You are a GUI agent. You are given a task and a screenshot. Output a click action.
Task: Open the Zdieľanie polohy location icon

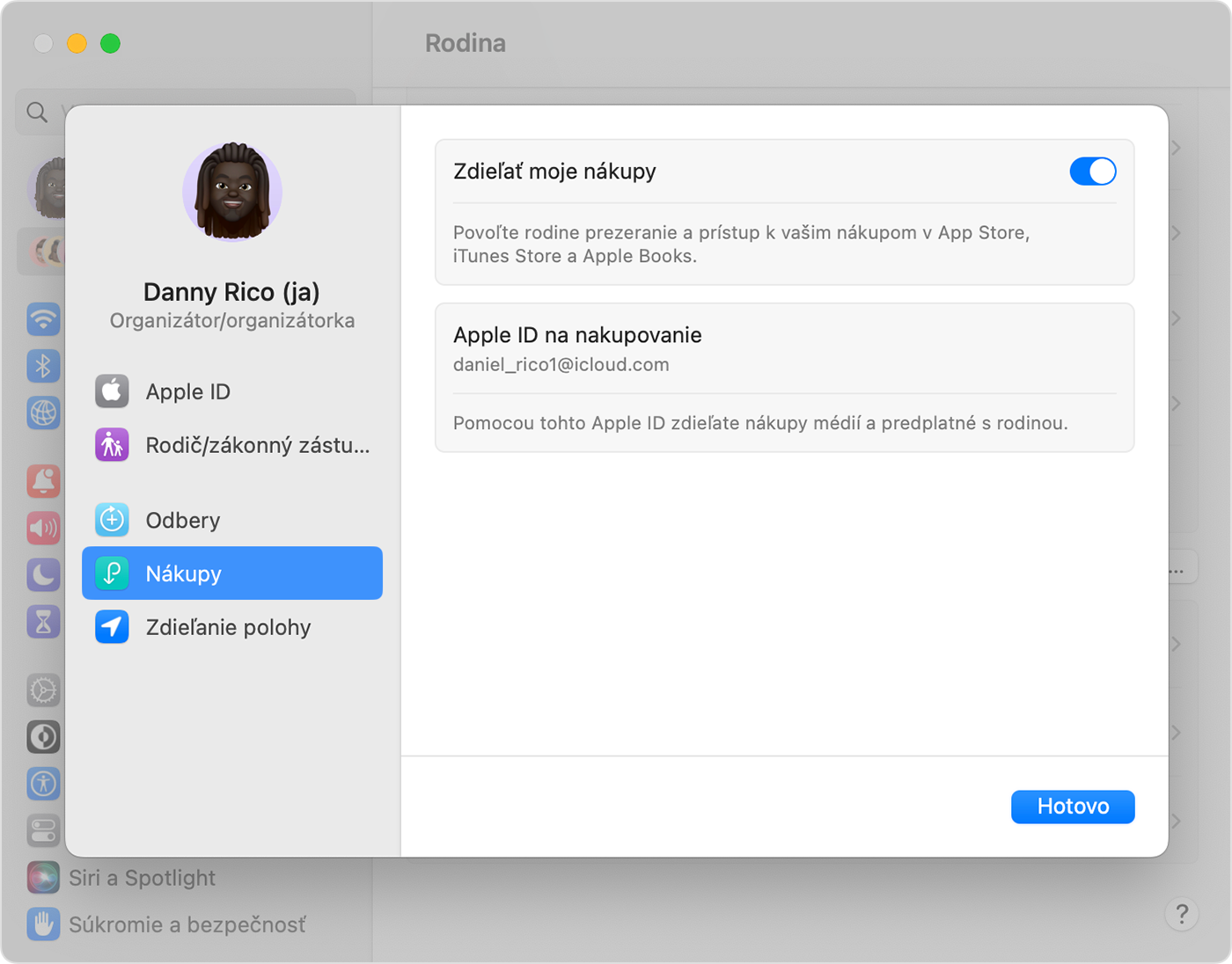point(112,627)
